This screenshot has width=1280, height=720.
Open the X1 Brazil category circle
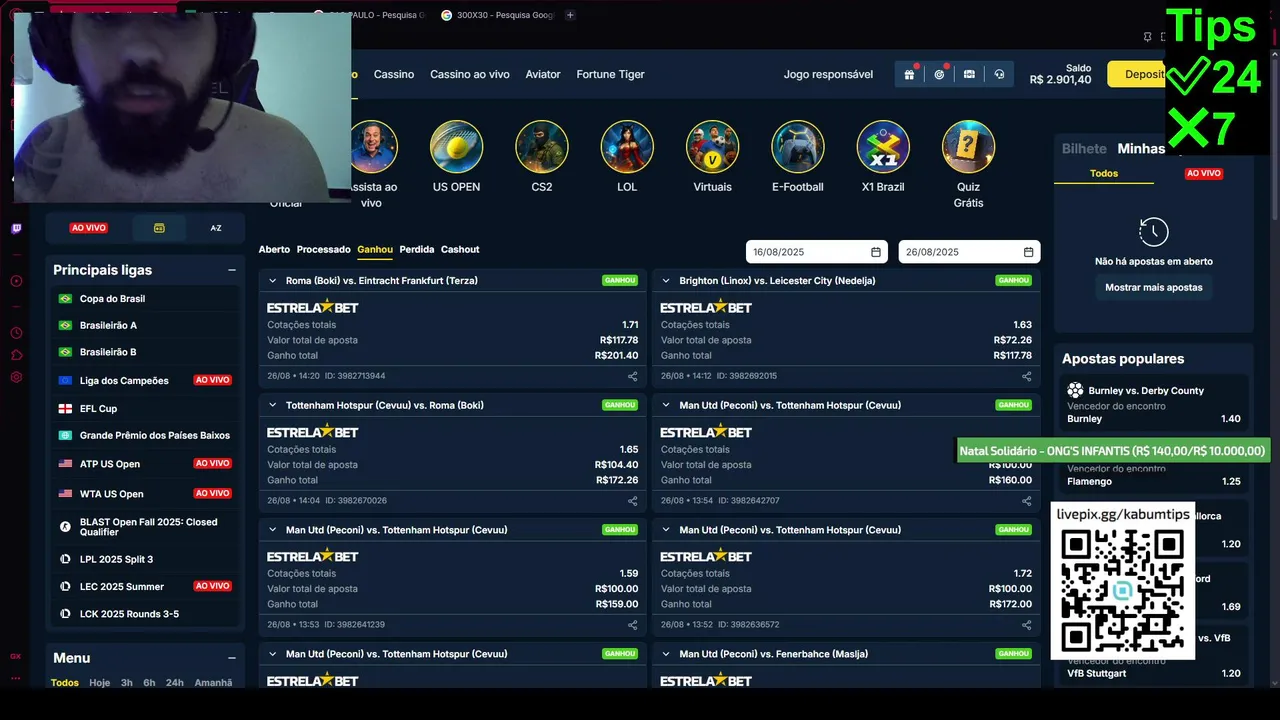[883, 147]
